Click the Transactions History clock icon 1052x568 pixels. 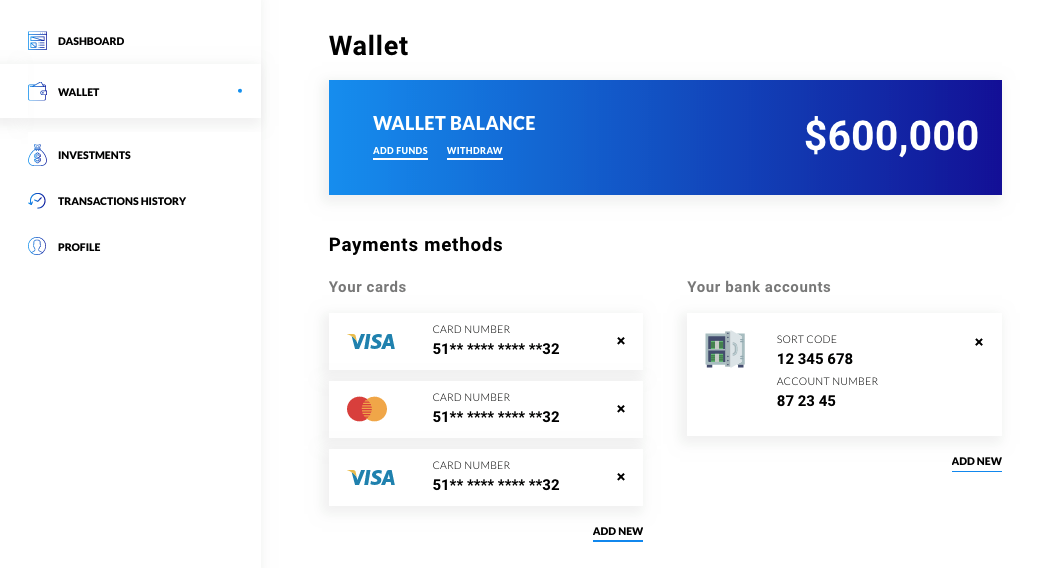pos(37,201)
